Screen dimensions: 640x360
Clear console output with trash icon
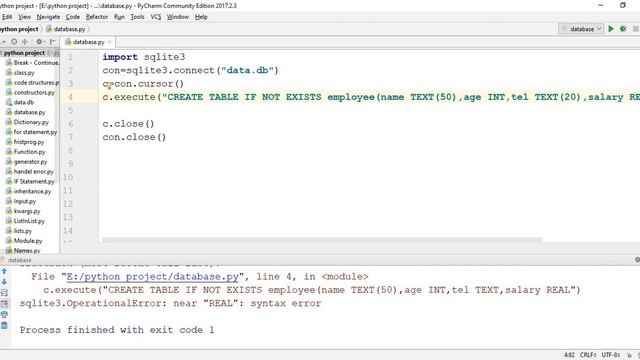point(4,325)
